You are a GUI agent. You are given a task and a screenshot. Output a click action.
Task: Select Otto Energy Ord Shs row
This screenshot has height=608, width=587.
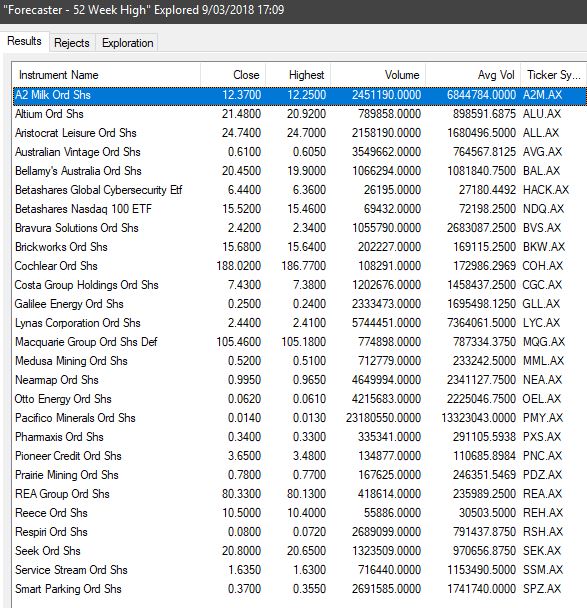tap(300, 399)
